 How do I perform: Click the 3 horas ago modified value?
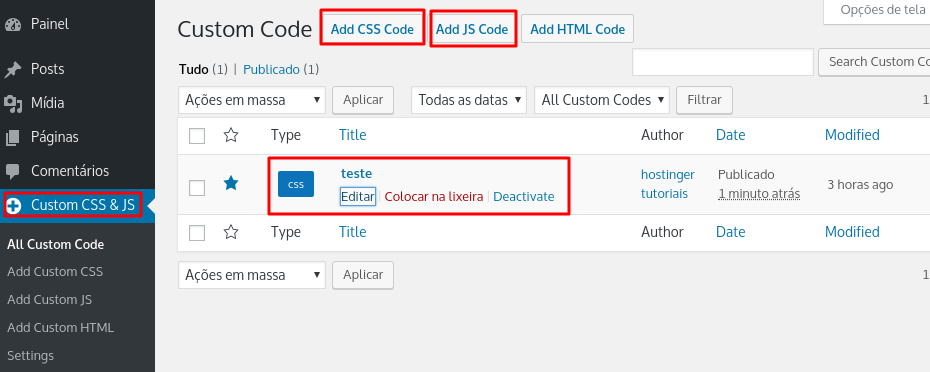[860, 185]
